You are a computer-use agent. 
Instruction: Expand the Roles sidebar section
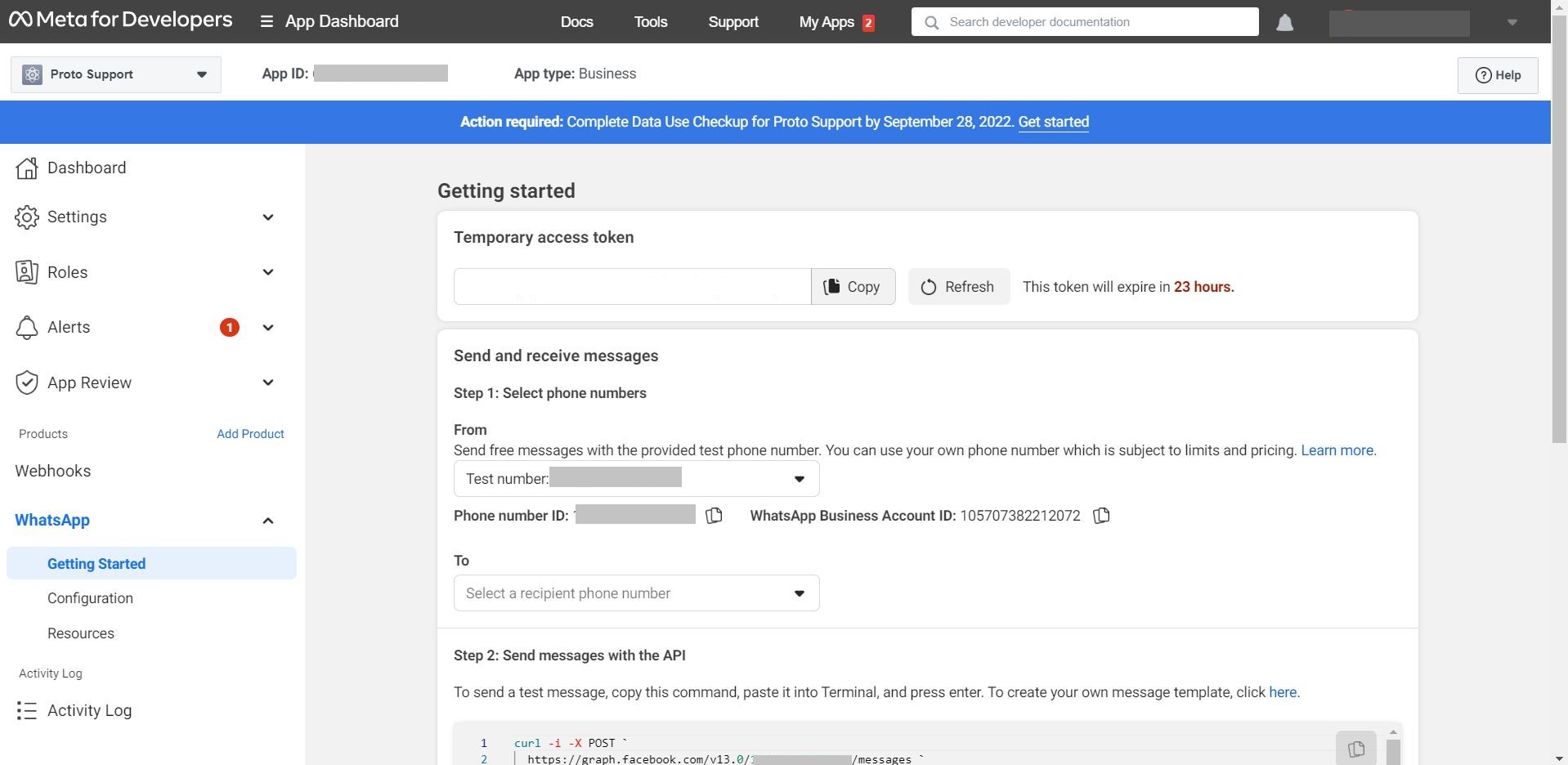tap(267, 272)
